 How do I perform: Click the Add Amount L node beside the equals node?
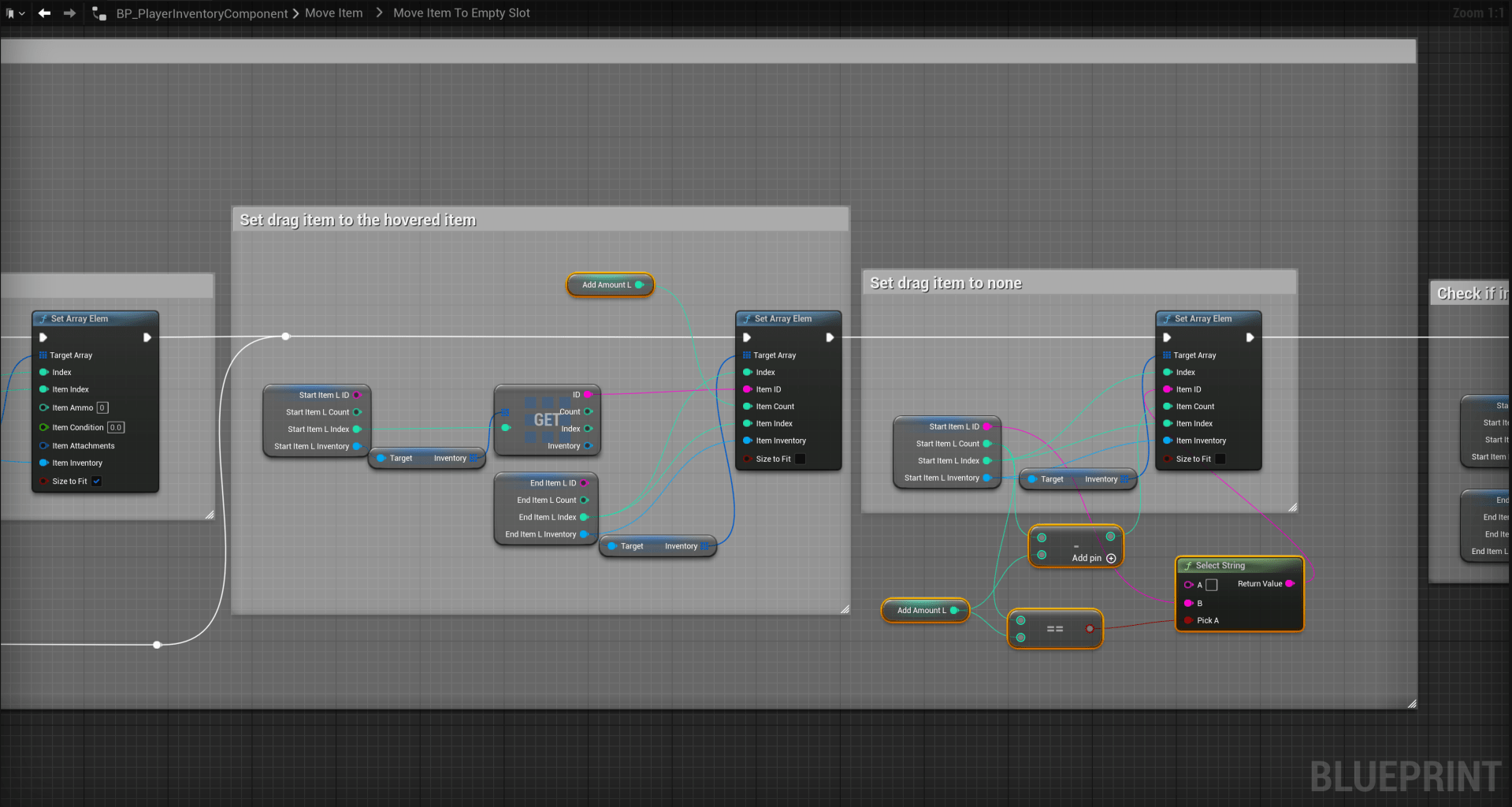[925, 610]
